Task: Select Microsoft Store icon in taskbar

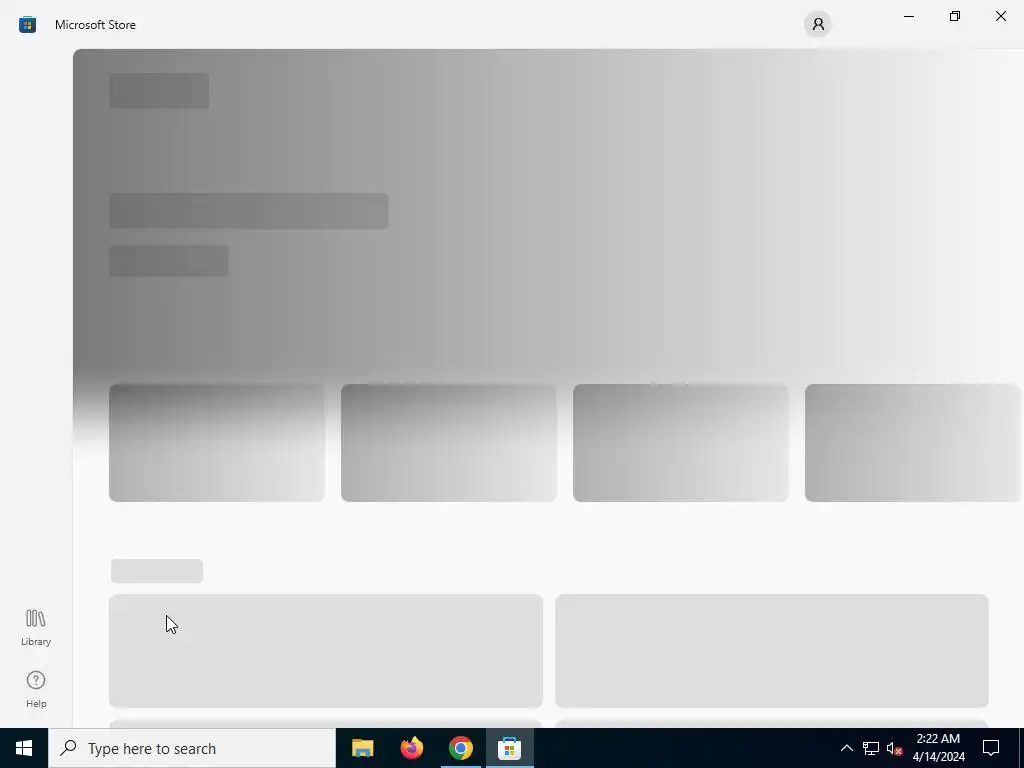Action: [x=509, y=748]
